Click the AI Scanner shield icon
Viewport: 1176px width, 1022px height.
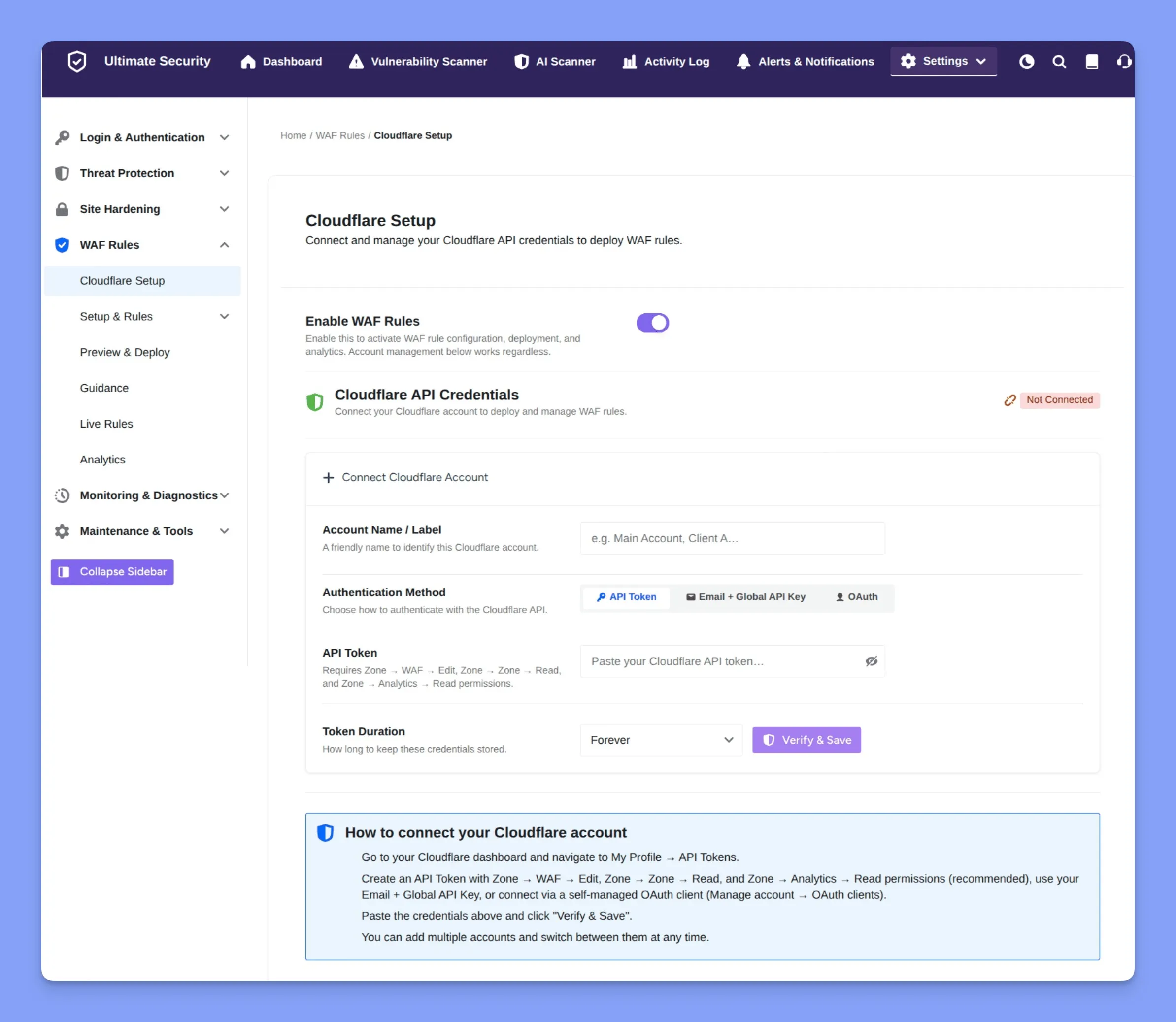coord(521,62)
